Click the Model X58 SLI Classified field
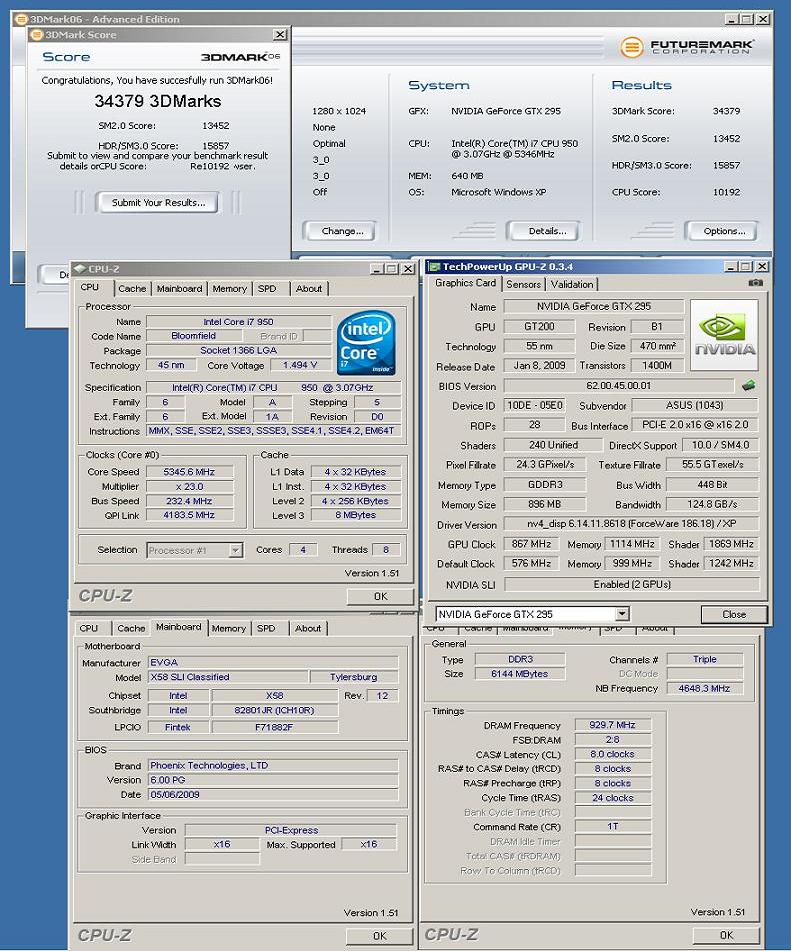Image resolution: width=791 pixels, height=951 pixels. [x=228, y=677]
